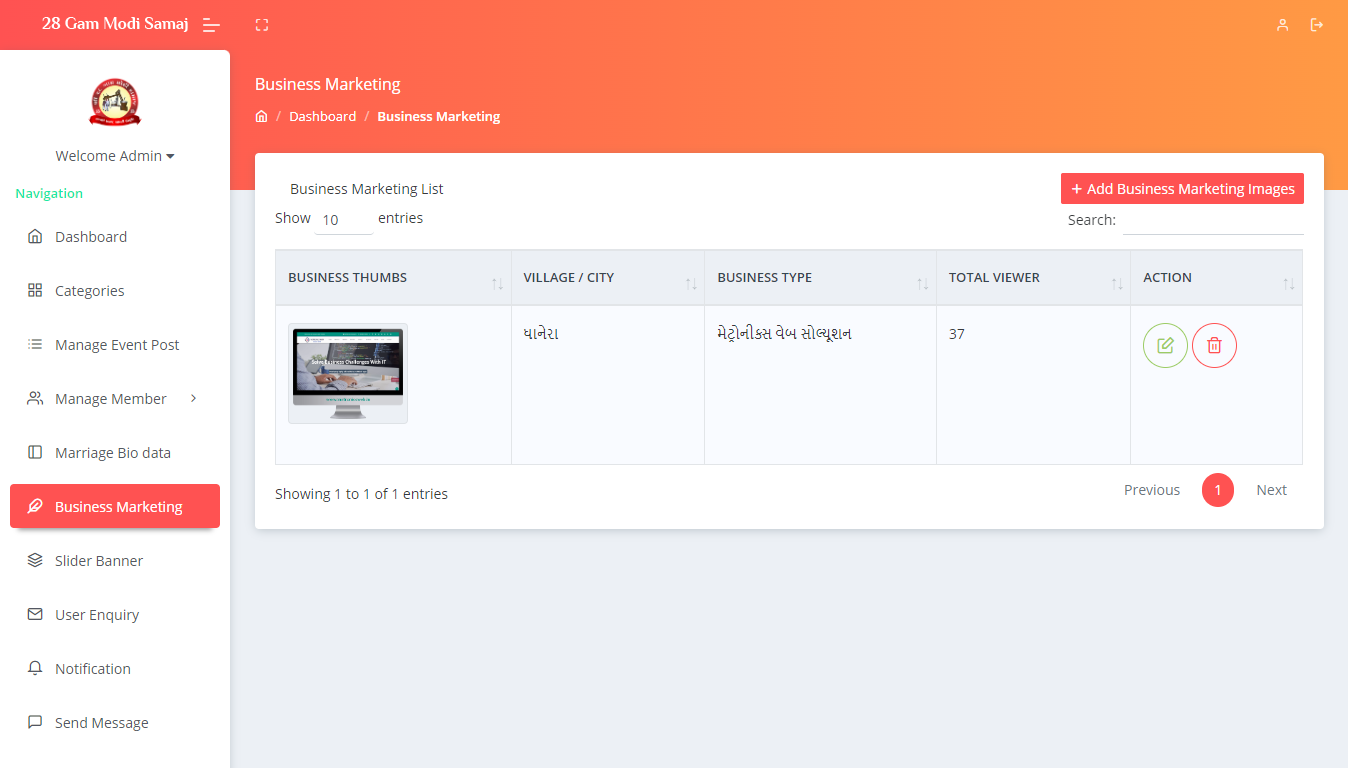
Task: Click the Search input field
Action: (1212, 221)
